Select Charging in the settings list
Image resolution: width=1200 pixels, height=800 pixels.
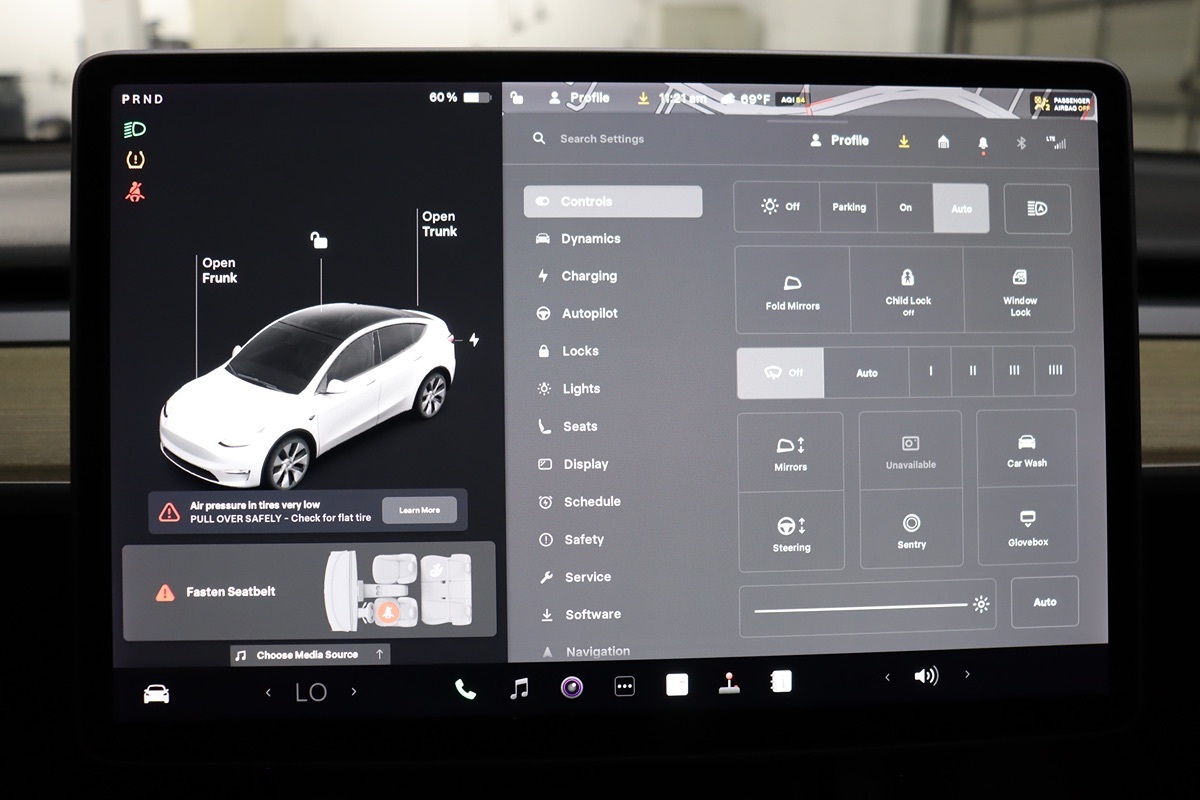click(588, 276)
